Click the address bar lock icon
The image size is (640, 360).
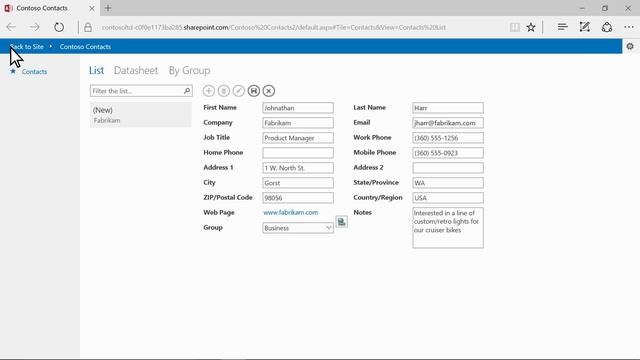88,27
